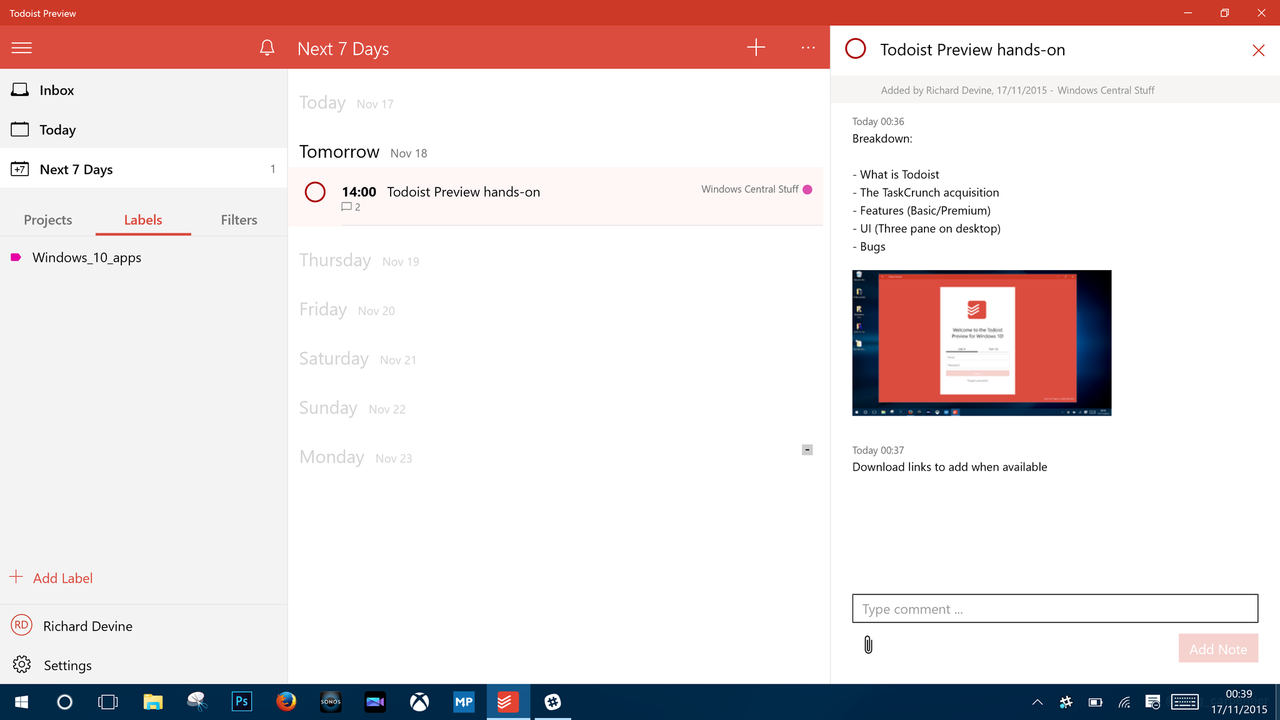Open Slack from taskbar
This screenshot has width=1280, height=720.
coord(552,702)
